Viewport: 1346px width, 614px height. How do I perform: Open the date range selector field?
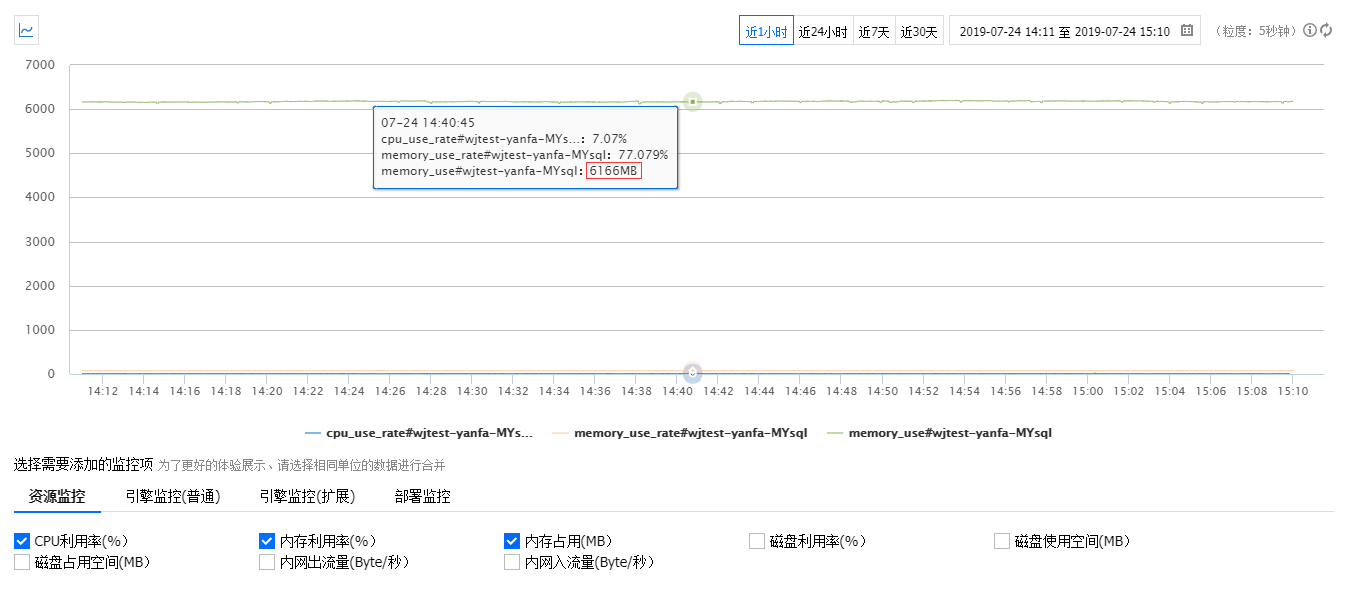[1064, 31]
